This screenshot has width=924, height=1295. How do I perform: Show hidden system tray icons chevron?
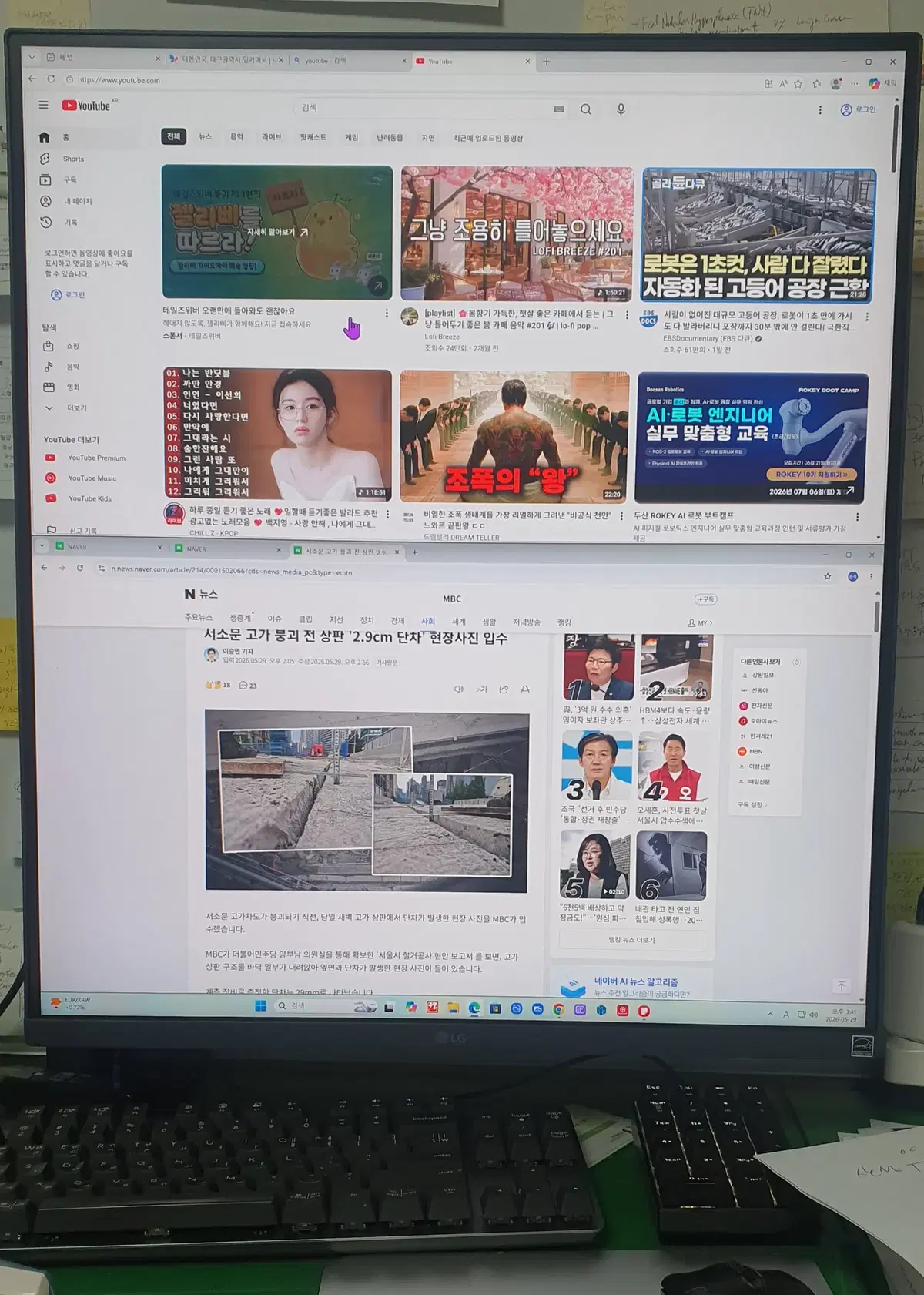tap(770, 1015)
